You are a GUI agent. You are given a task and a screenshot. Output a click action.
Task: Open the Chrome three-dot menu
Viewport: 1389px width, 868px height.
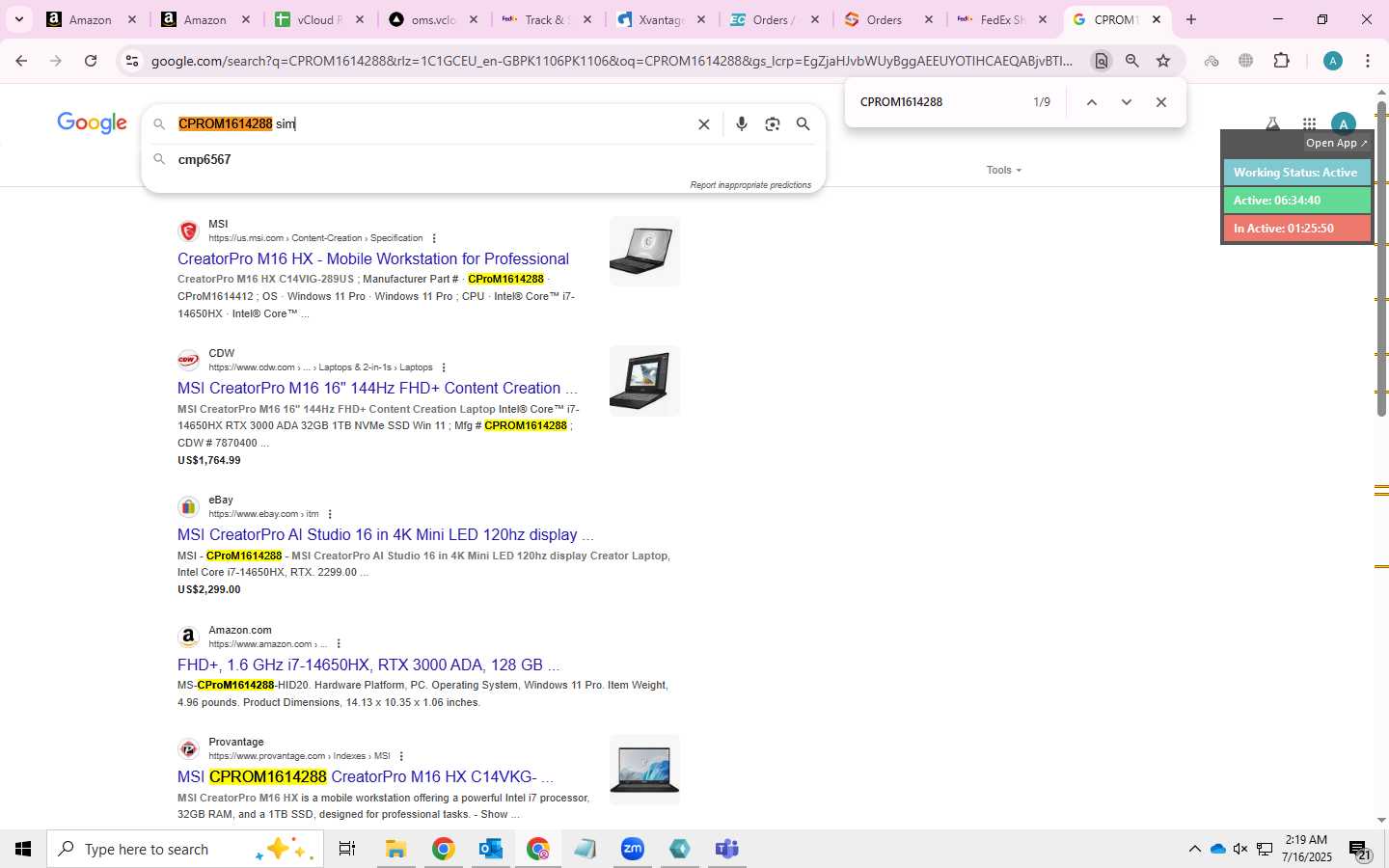1367,61
